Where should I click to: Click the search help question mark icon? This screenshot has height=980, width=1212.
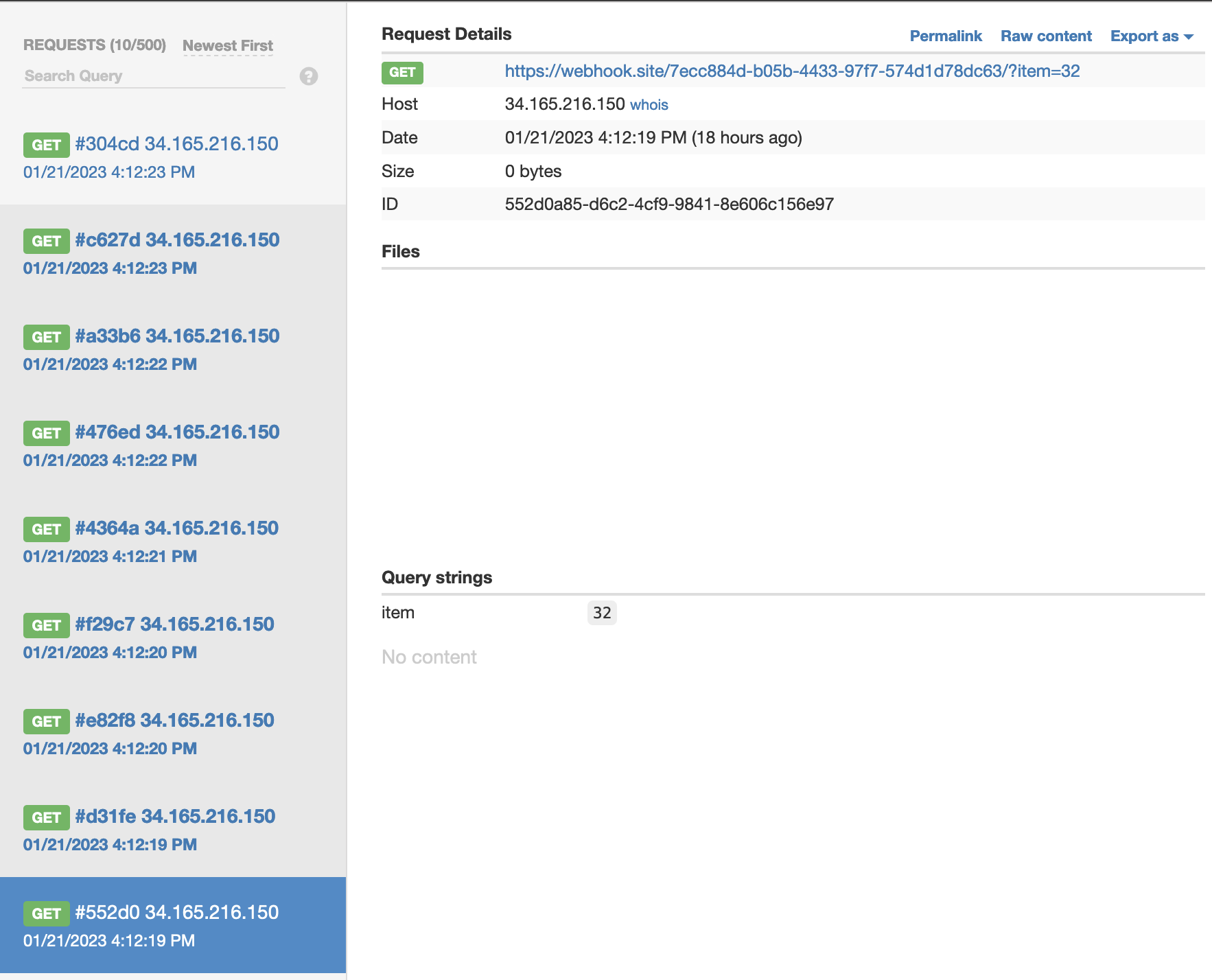pos(309,76)
